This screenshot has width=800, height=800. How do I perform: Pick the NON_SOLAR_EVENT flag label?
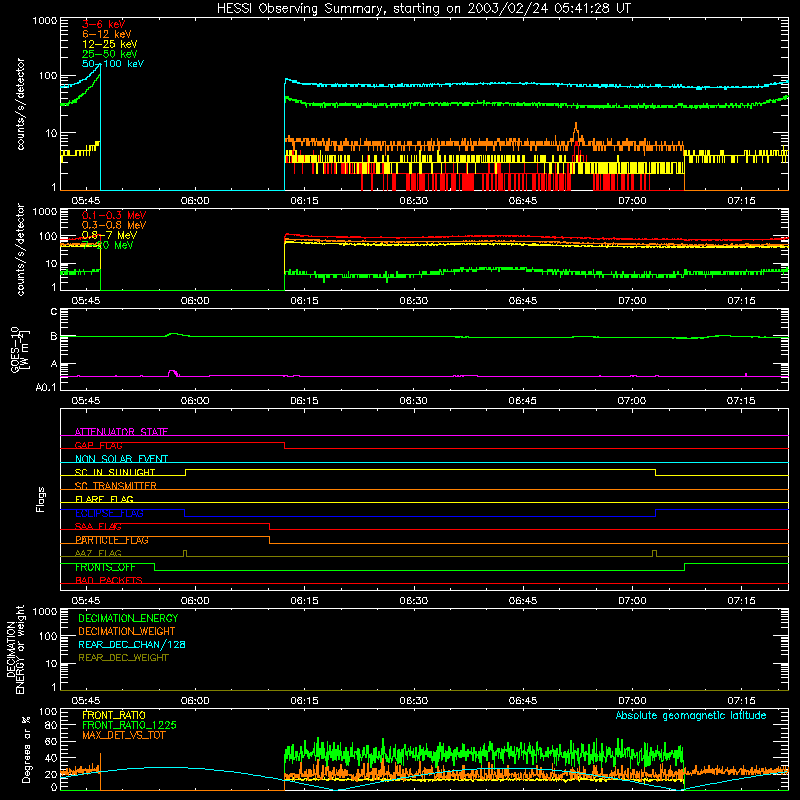click(121, 459)
